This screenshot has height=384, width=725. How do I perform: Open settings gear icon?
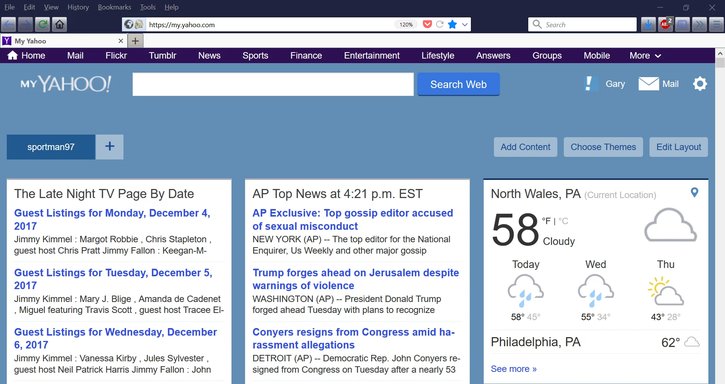coord(700,84)
